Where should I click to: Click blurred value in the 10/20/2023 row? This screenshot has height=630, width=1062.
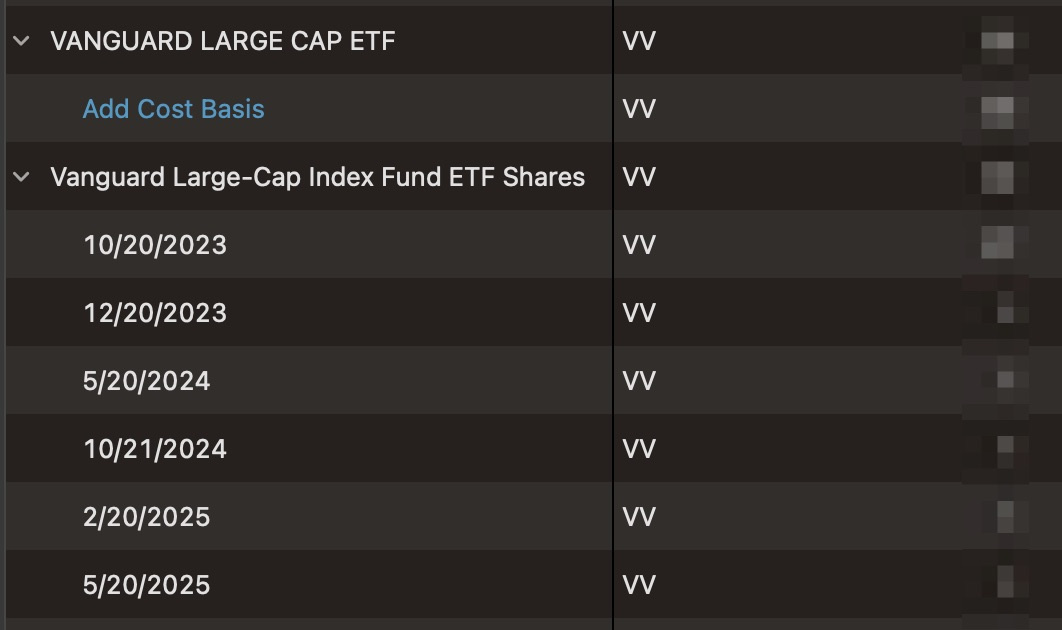(997, 243)
